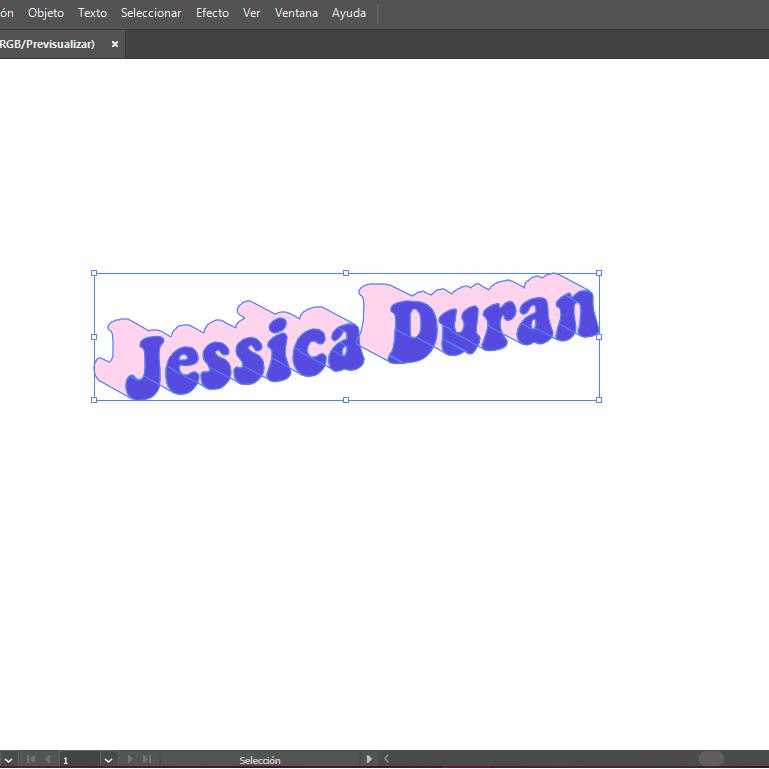Open the Seleccionar menu
This screenshot has width=769, height=769.
pyautogui.click(x=151, y=13)
